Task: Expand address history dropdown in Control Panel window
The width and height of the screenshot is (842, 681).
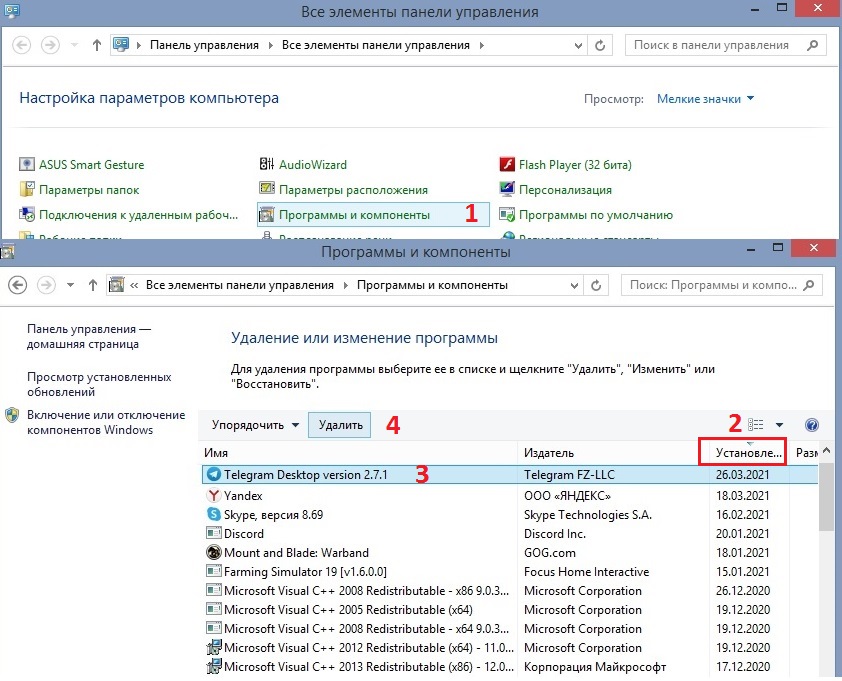Action: (578, 46)
